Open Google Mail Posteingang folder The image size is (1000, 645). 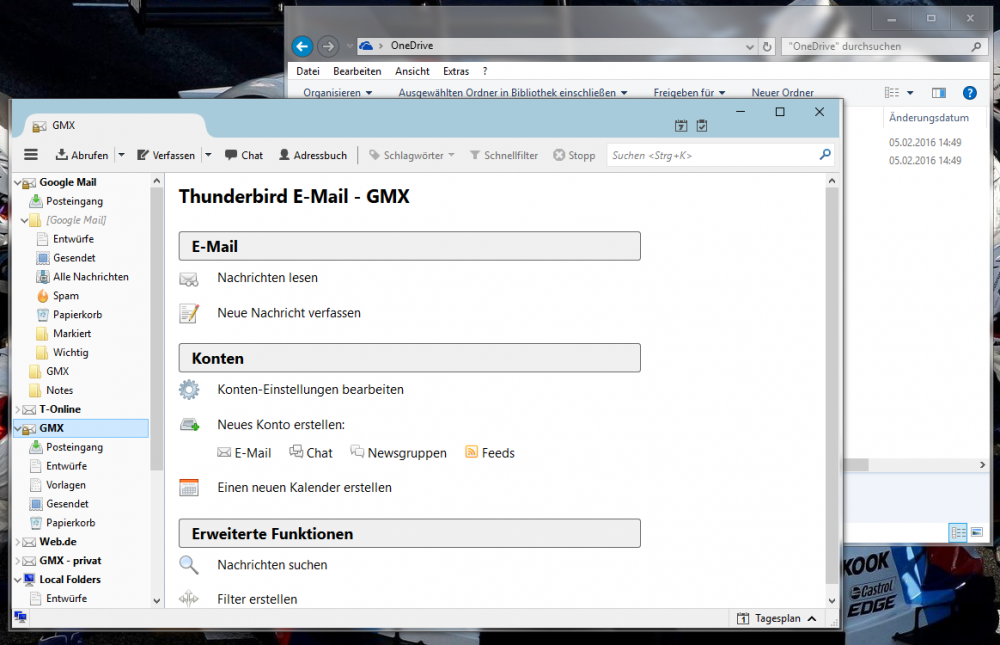(74, 201)
